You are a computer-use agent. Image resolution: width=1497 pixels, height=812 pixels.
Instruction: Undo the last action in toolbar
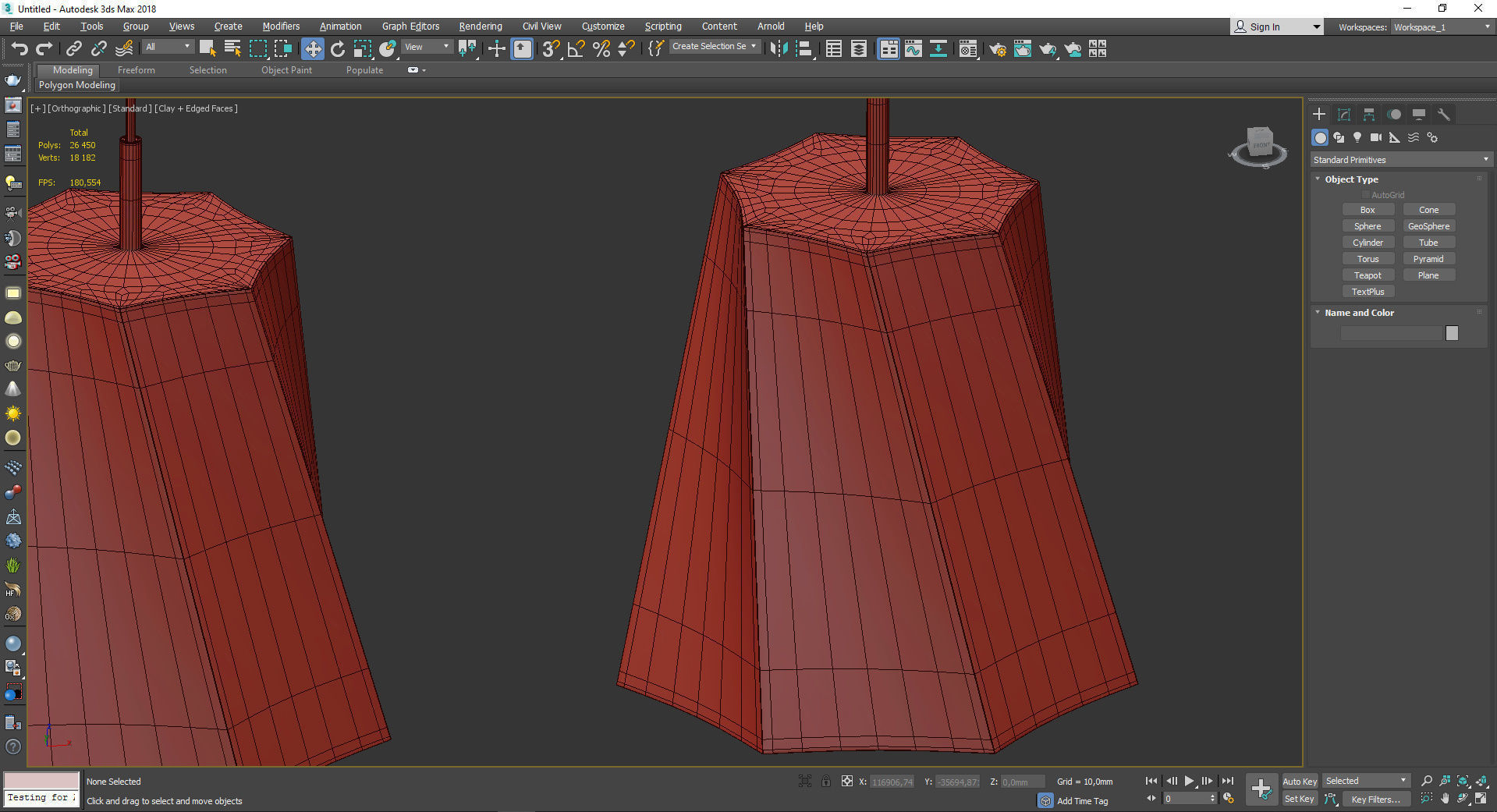click(19, 48)
